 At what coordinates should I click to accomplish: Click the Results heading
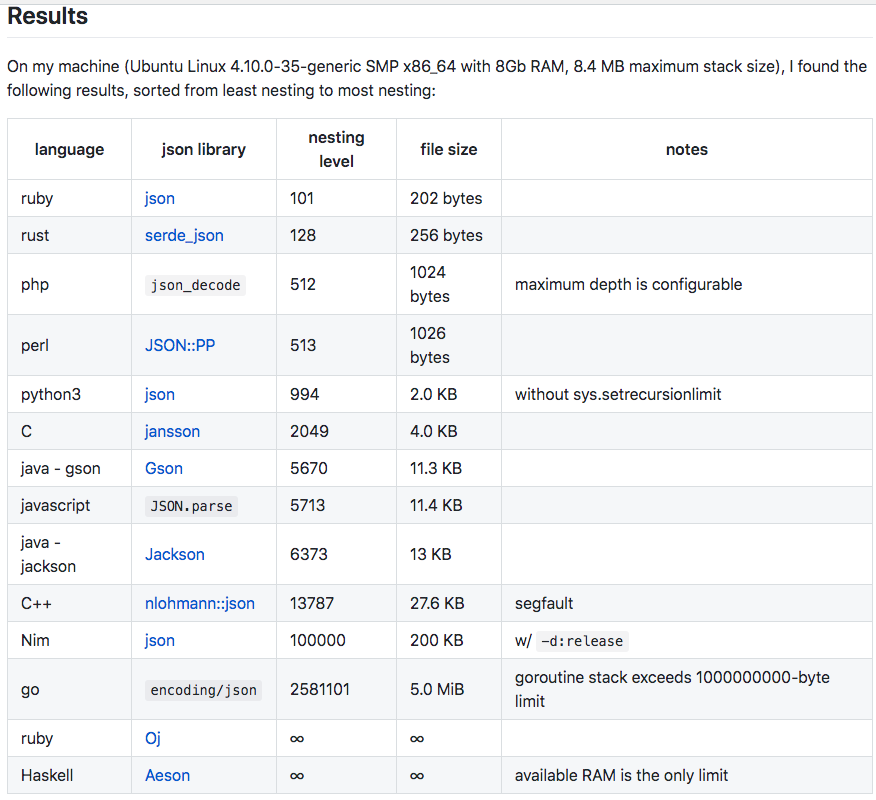tap(47, 16)
